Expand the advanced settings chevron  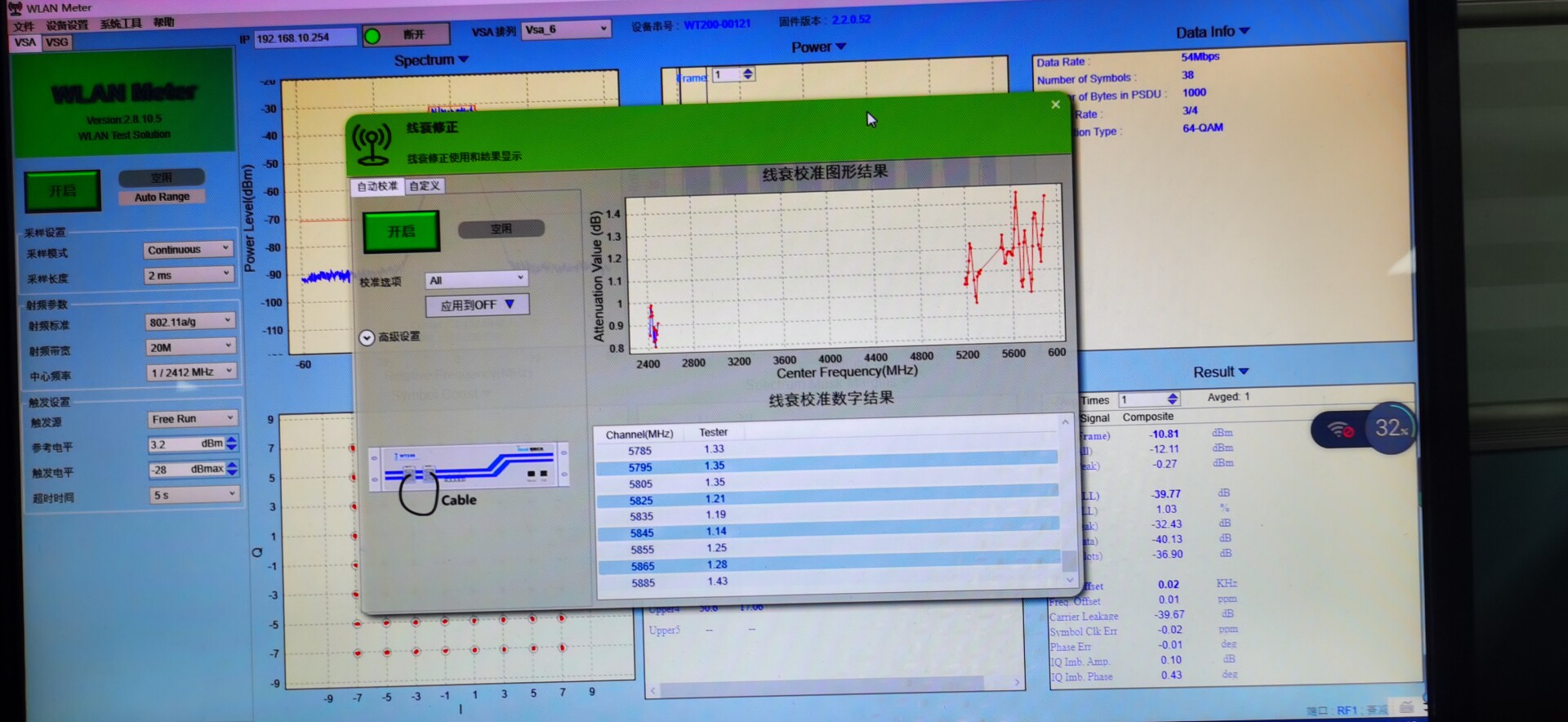367,337
